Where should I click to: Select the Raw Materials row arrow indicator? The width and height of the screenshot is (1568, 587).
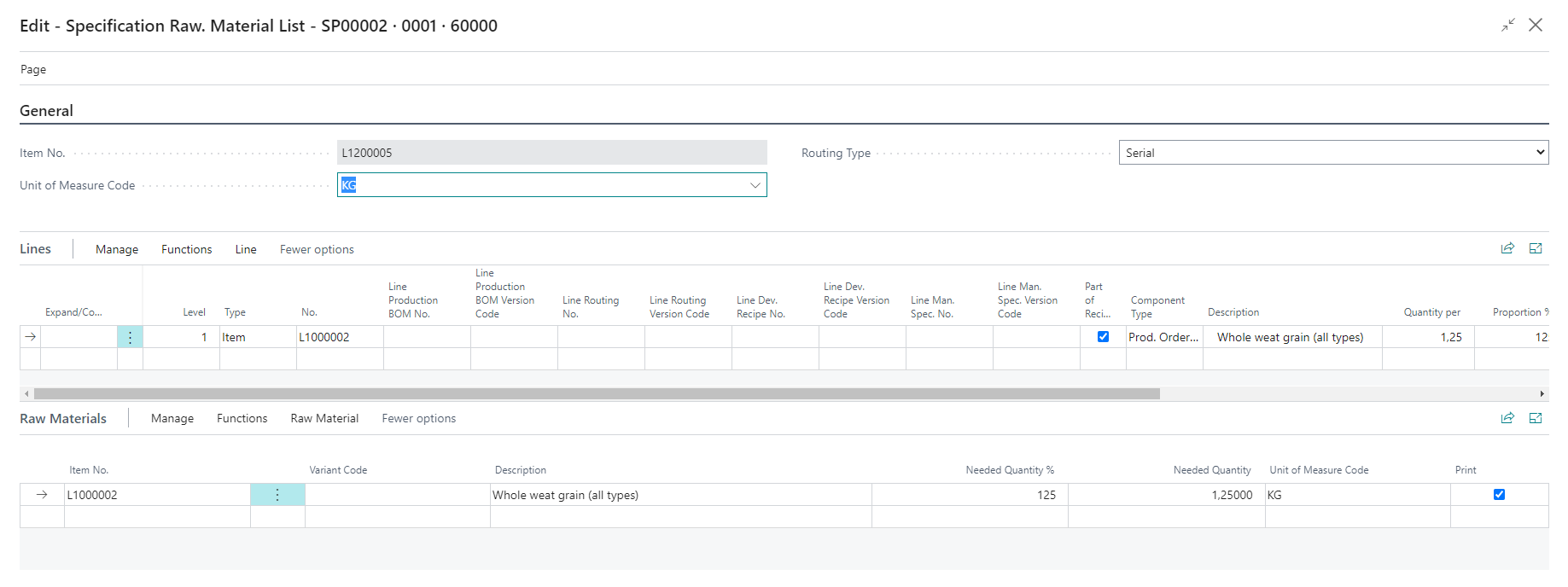[42, 495]
